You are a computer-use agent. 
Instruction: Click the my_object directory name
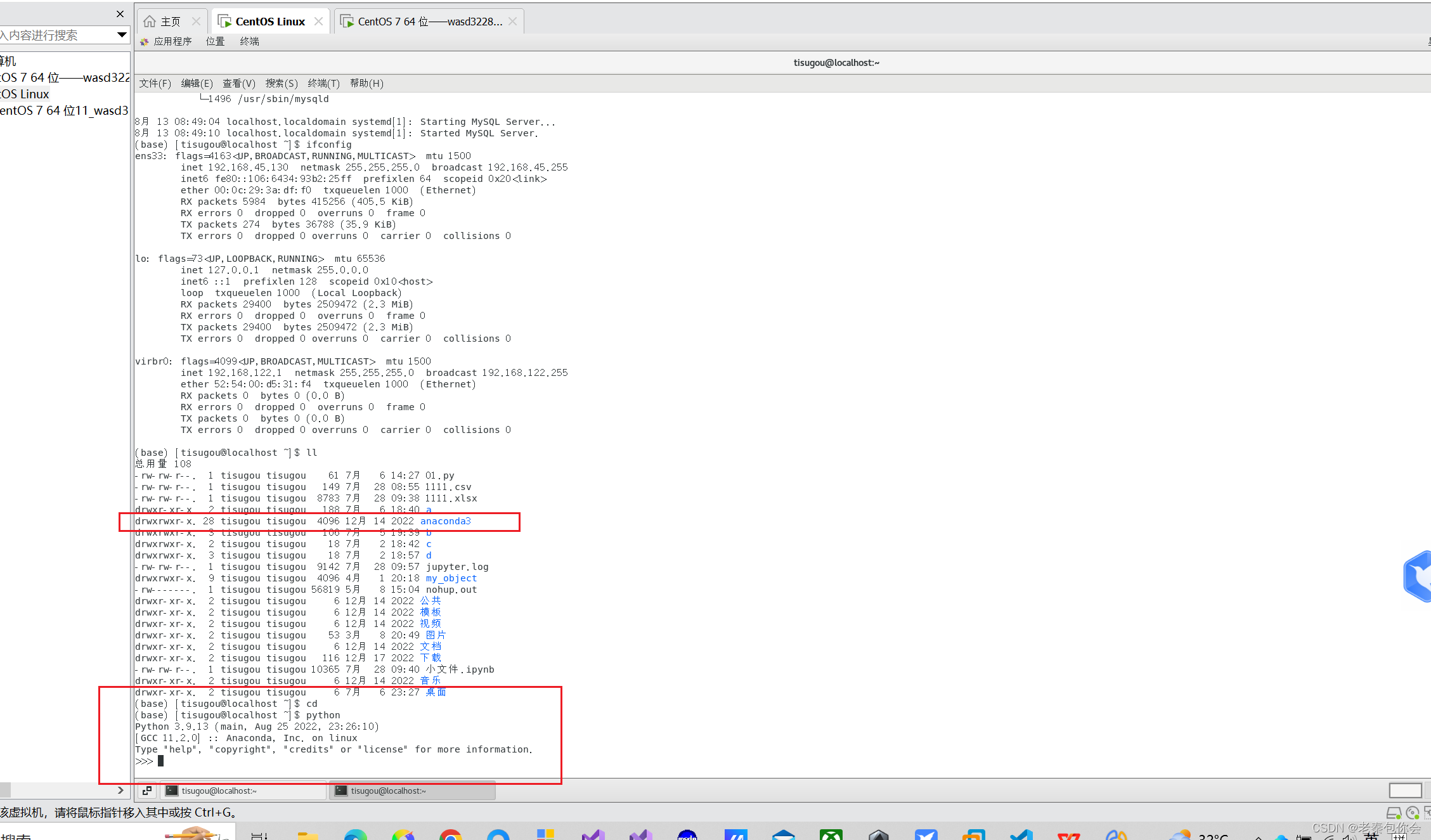pyautogui.click(x=451, y=578)
